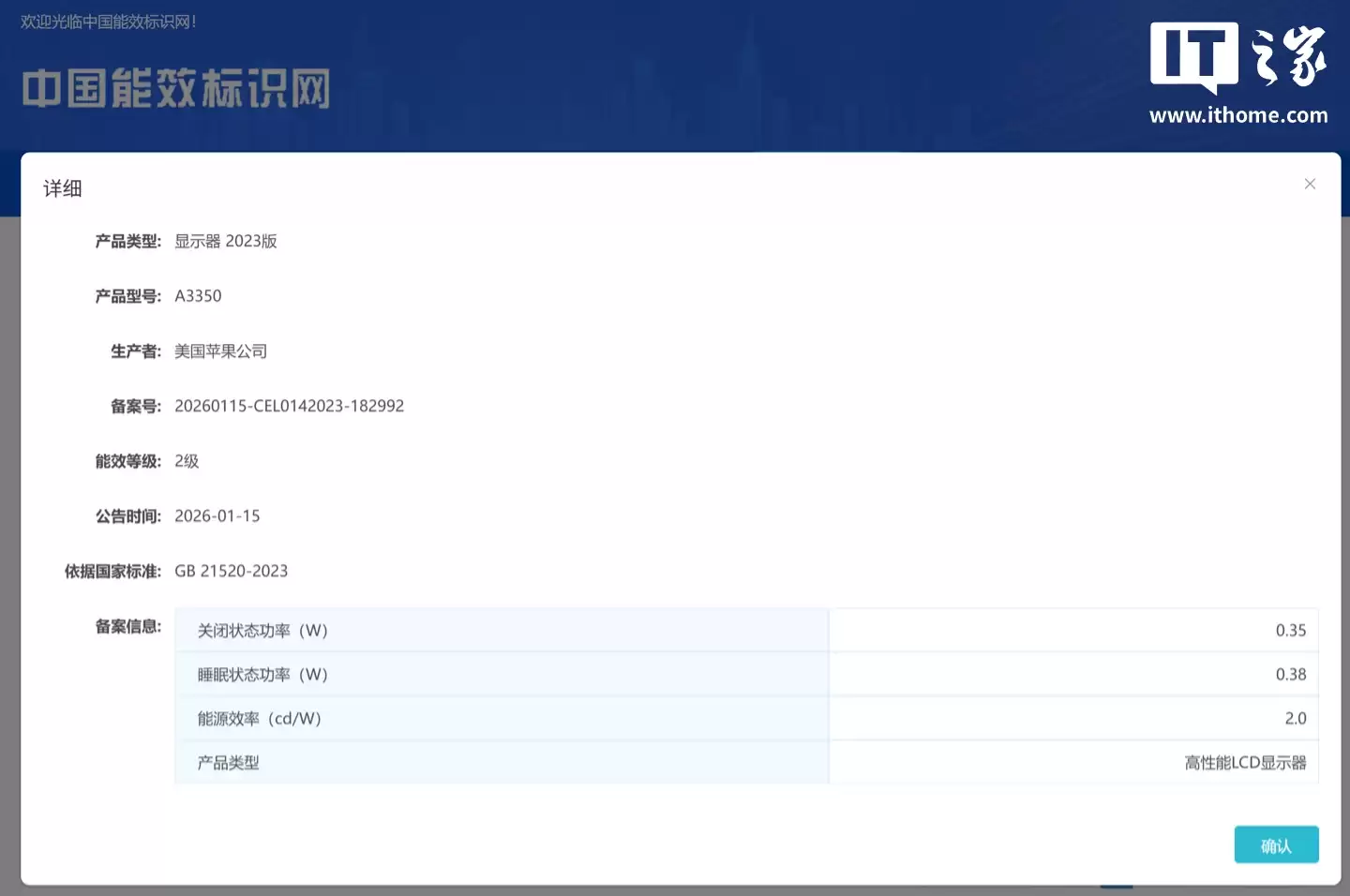Viewport: 1350px width, 896px height.
Task: Select the 备案信息 section label
Action: [128, 626]
